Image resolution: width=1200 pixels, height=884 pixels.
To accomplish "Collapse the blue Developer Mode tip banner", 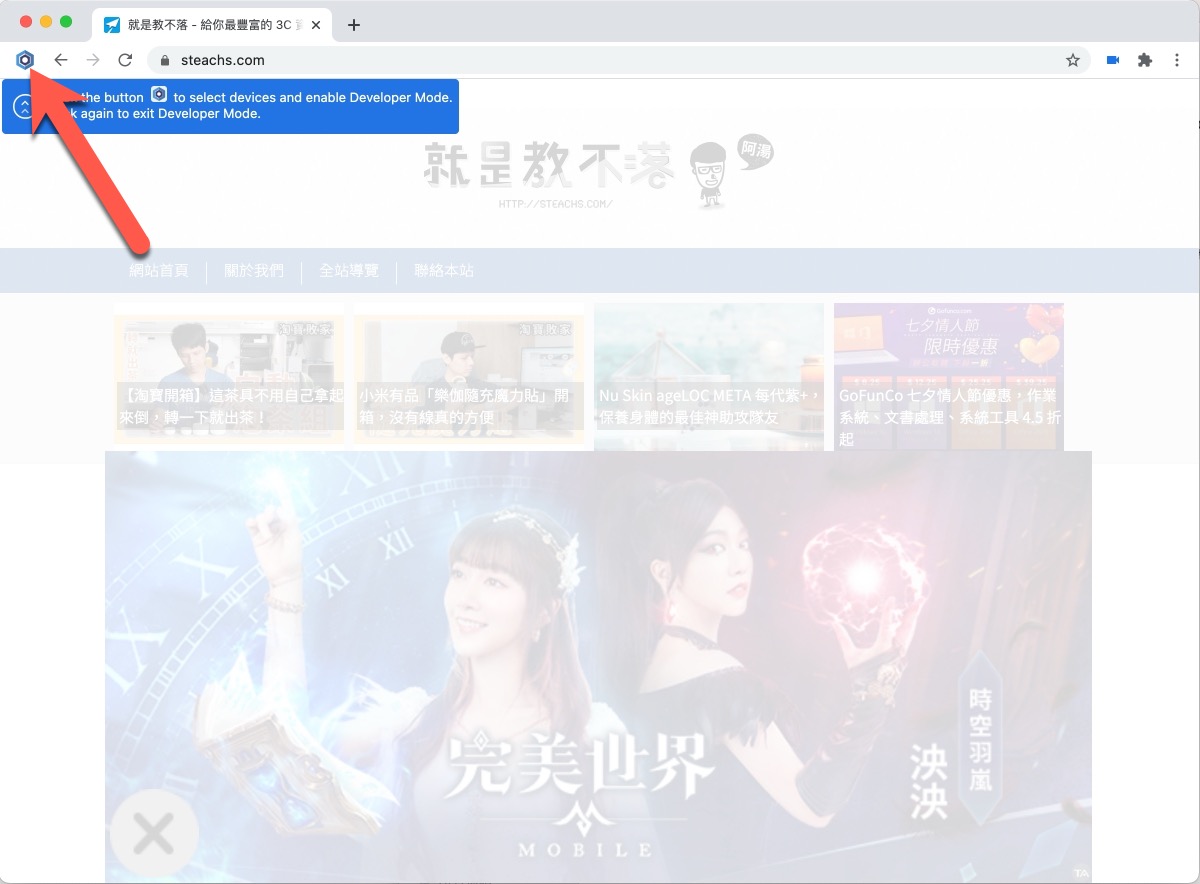I will click(x=24, y=107).
